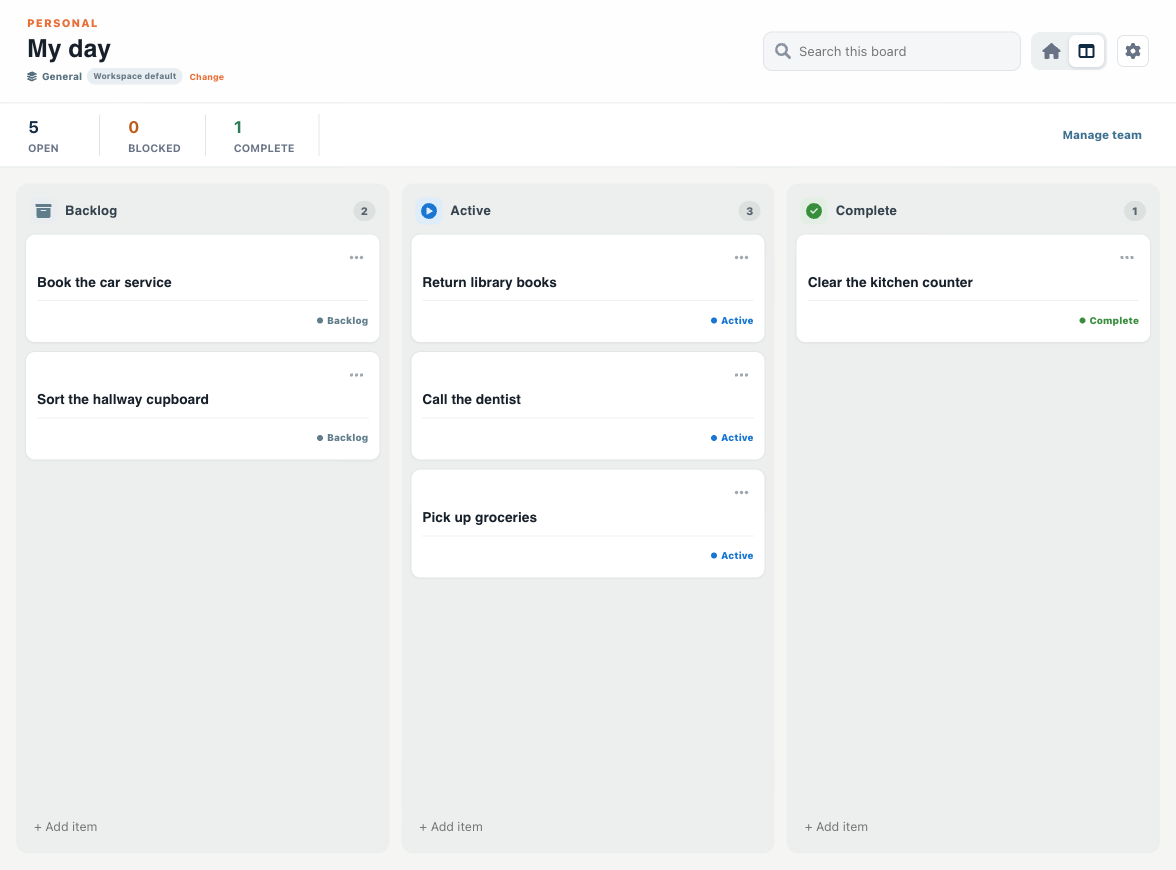Click the Backlog archive box icon
The image size is (1176, 870).
[44, 211]
